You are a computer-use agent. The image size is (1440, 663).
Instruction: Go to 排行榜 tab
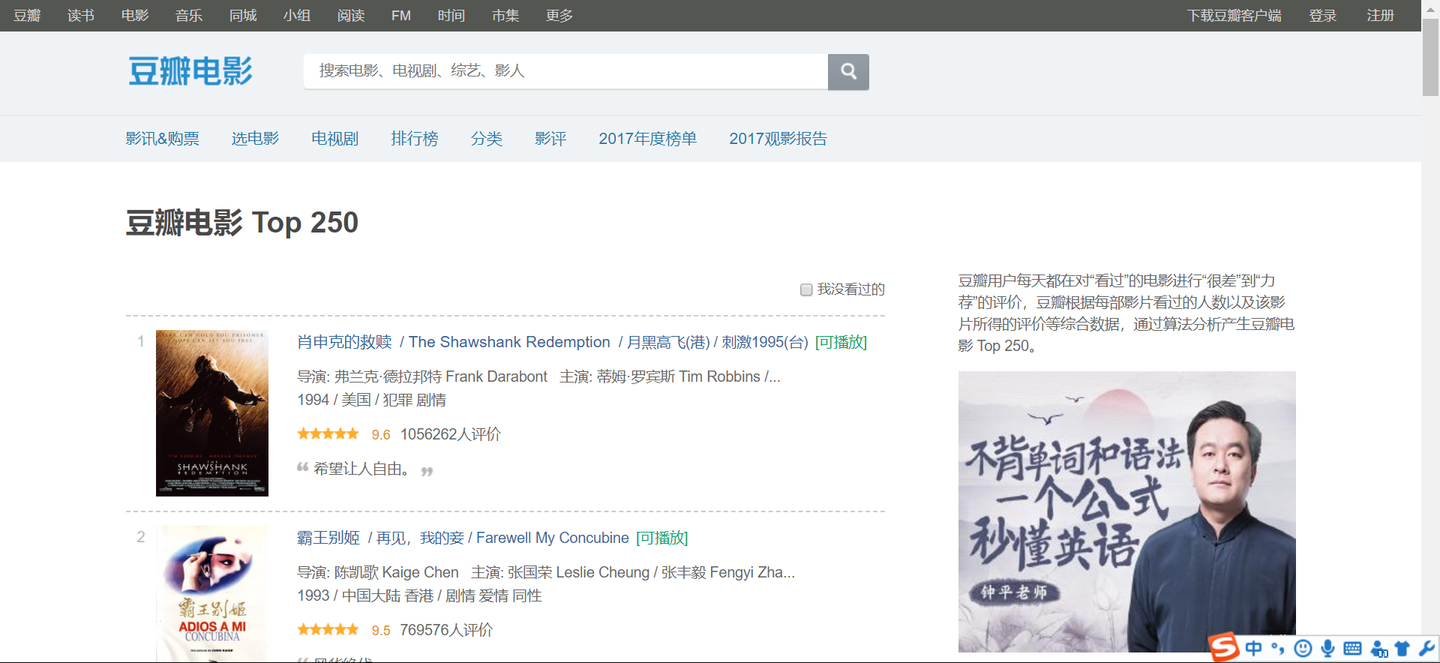[415, 139]
